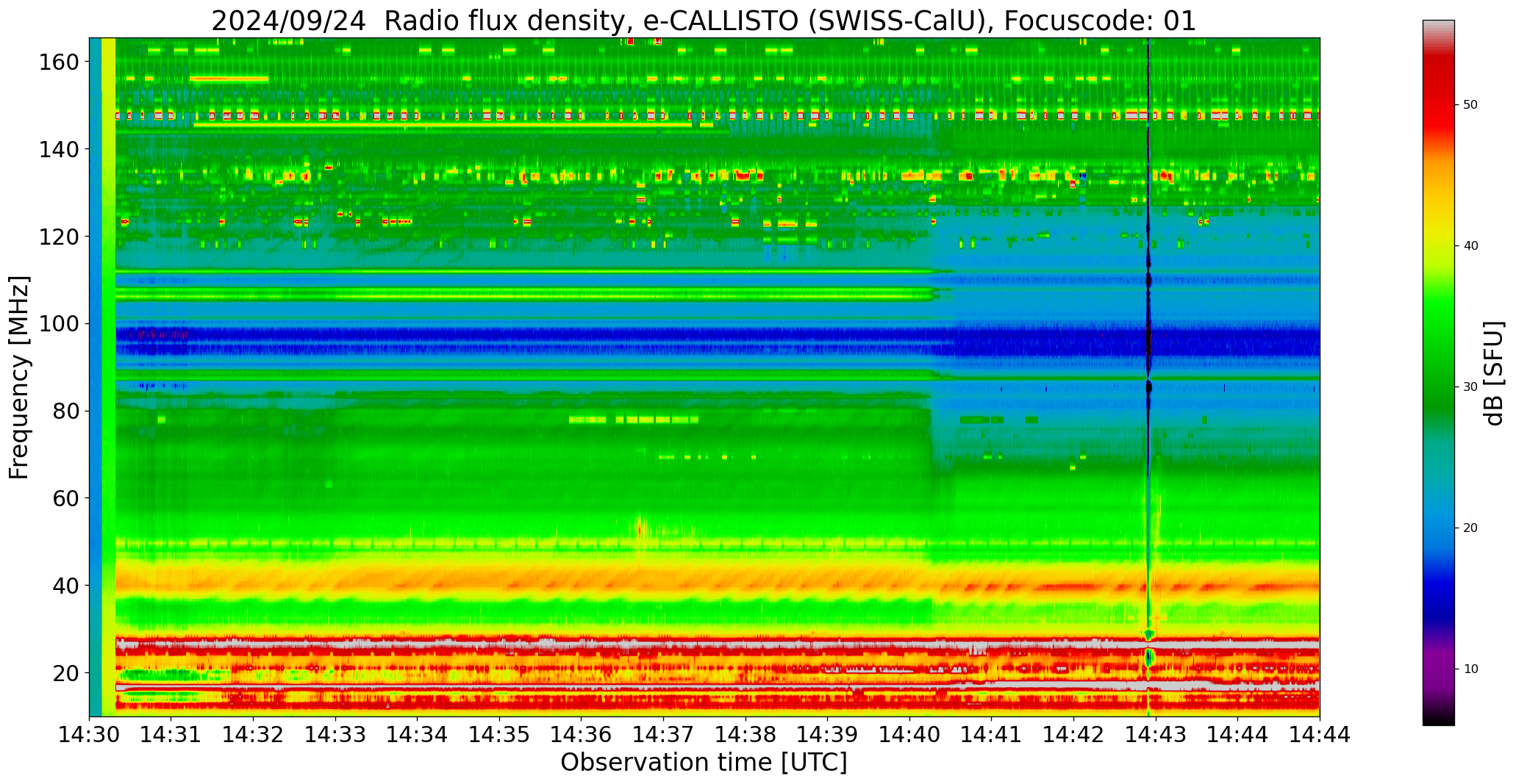Image resolution: width=1516 pixels, height=784 pixels.
Task: Click the colorbar tick label 20
Action: [1470, 528]
